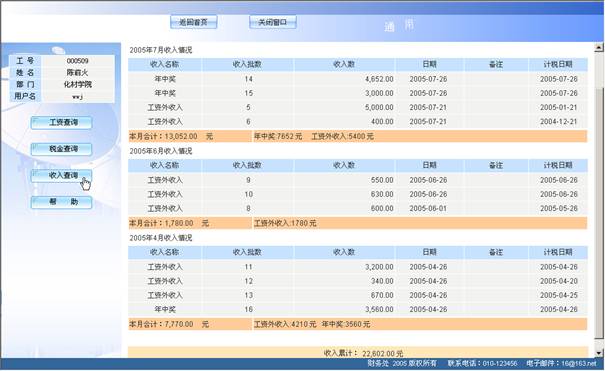605x371 pixels.
Task: Click the vertical scrollbar track
Action: click(x=599, y=200)
